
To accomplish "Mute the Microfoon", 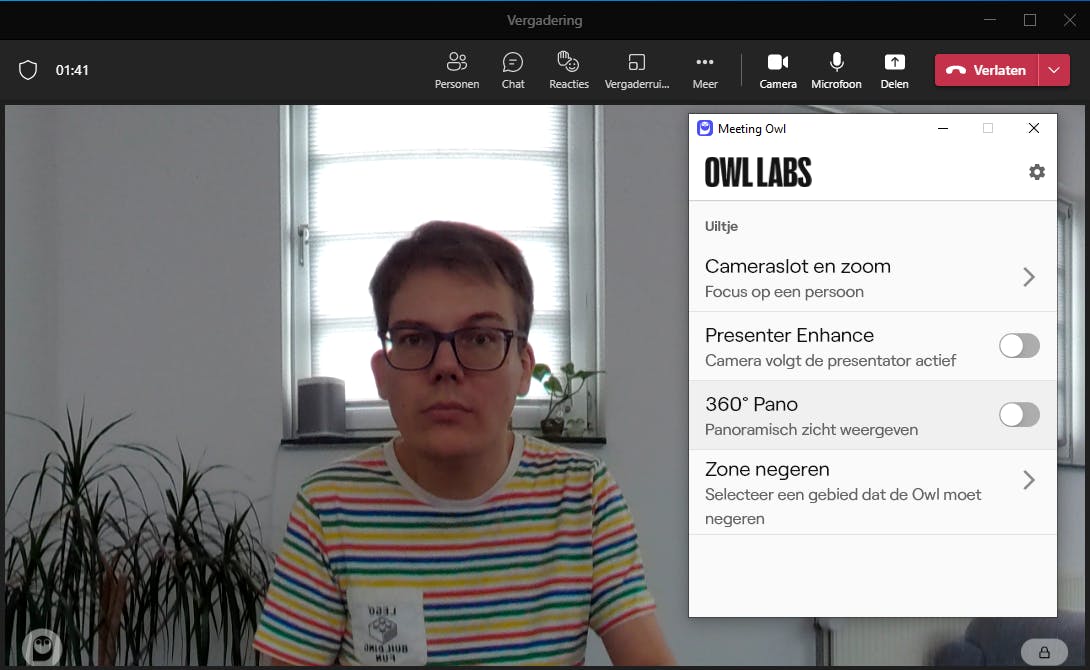I will coord(836,70).
